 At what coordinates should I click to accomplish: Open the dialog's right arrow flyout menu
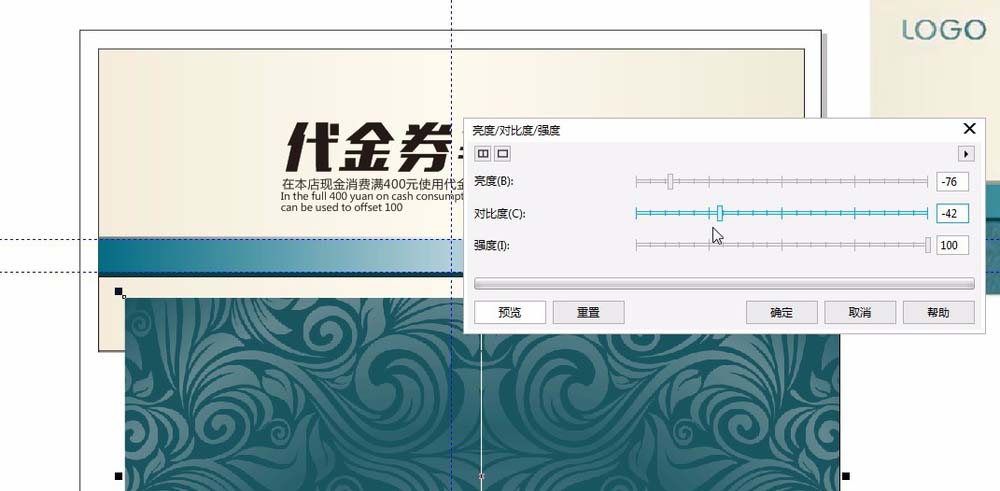click(966, 154)
